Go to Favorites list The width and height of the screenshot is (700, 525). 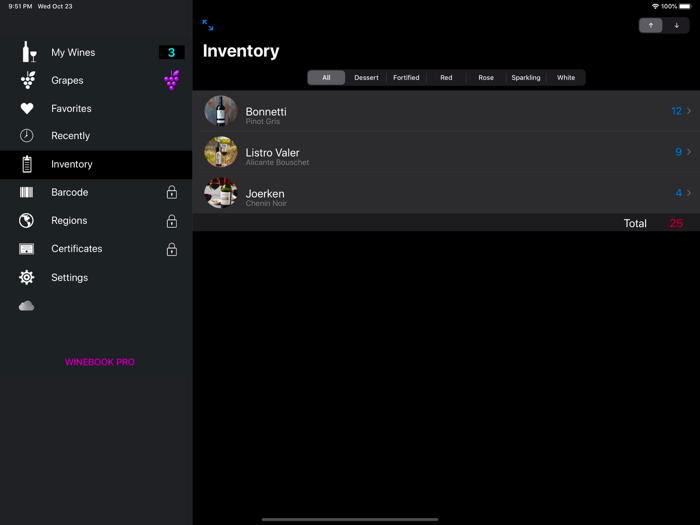pos(96,108)
